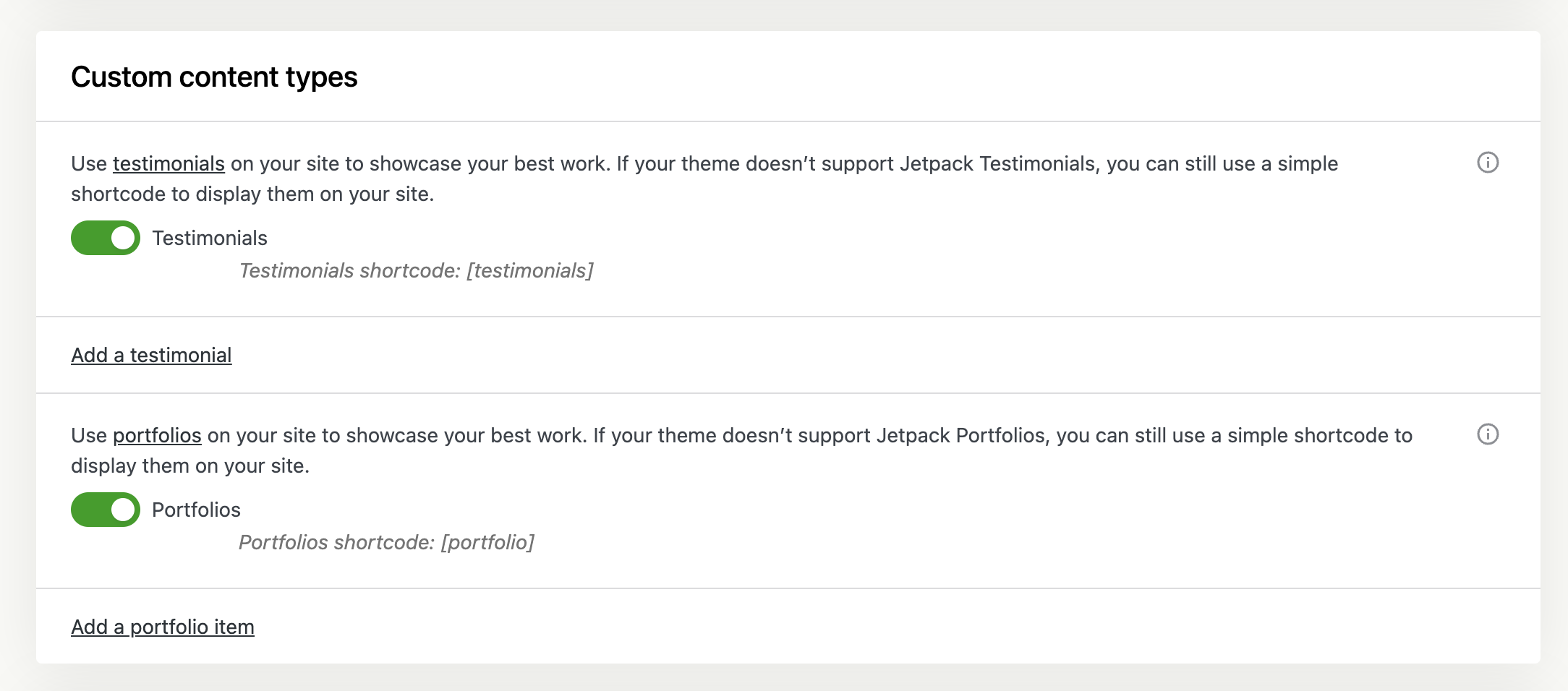
Task: Click the 'Portfolios shortcode:' italic text
Action: click(336, 543)
